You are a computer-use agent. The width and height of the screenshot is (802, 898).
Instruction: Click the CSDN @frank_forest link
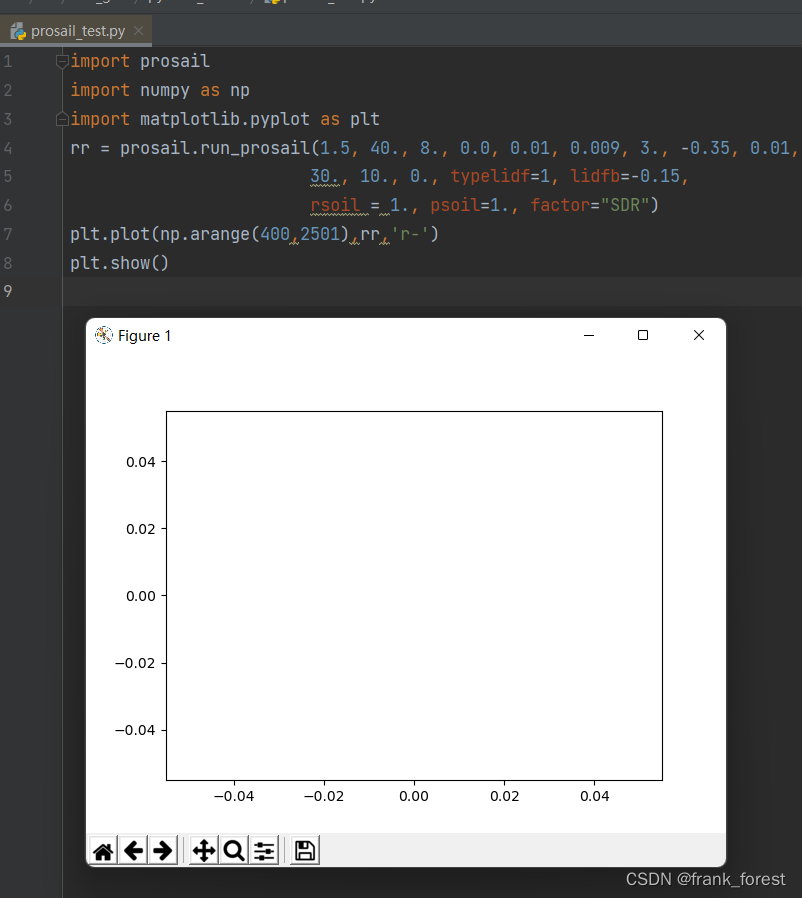click(x=706, y=879)
